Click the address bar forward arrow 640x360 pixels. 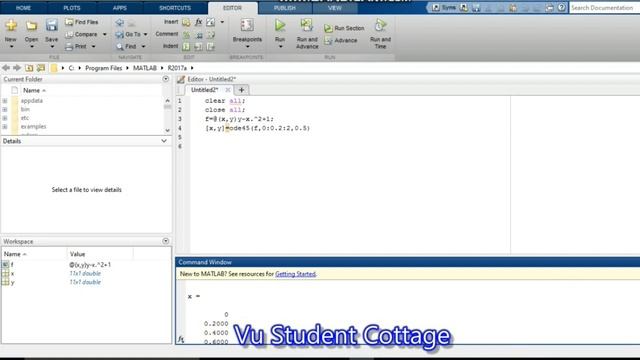[17, 68]
